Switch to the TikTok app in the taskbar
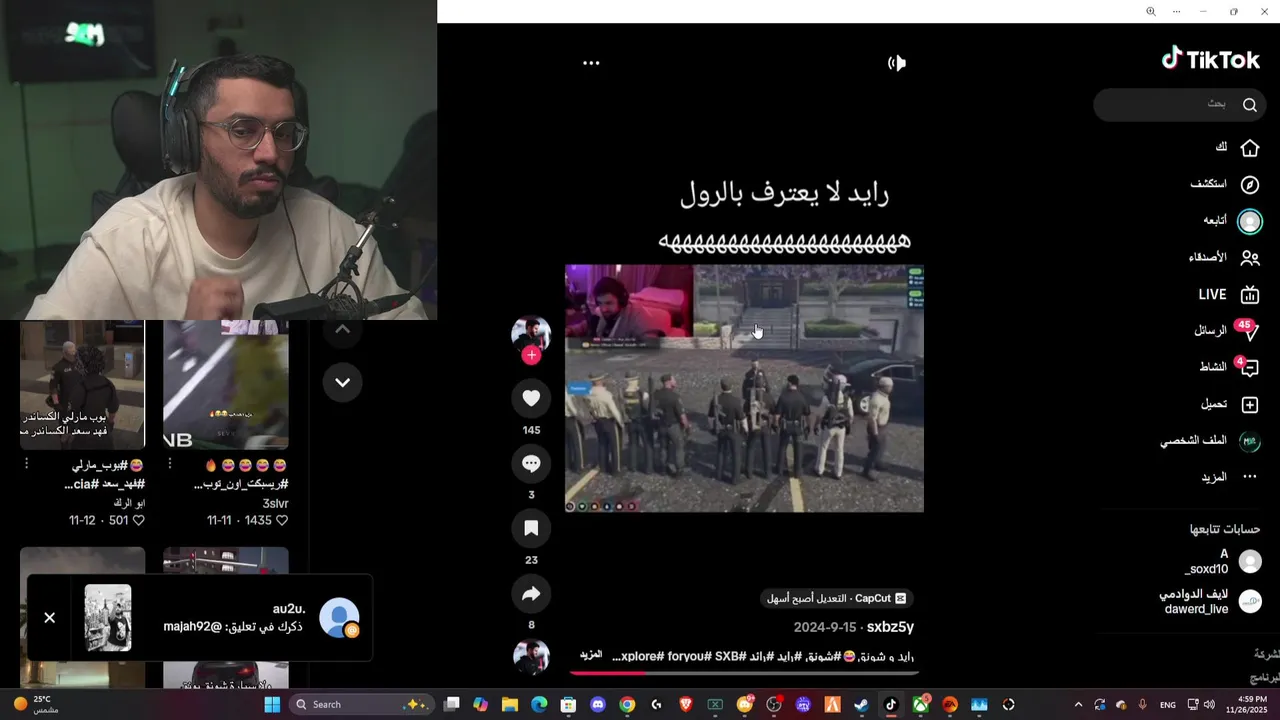This screenshot has width=1280, height=720. [x=891, y=704]
